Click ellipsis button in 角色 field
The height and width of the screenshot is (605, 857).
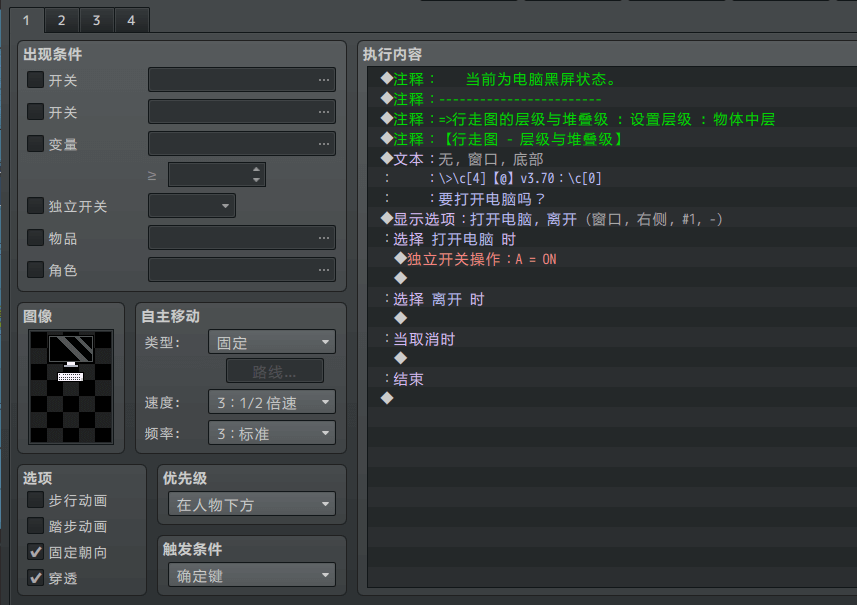(323, 270)
